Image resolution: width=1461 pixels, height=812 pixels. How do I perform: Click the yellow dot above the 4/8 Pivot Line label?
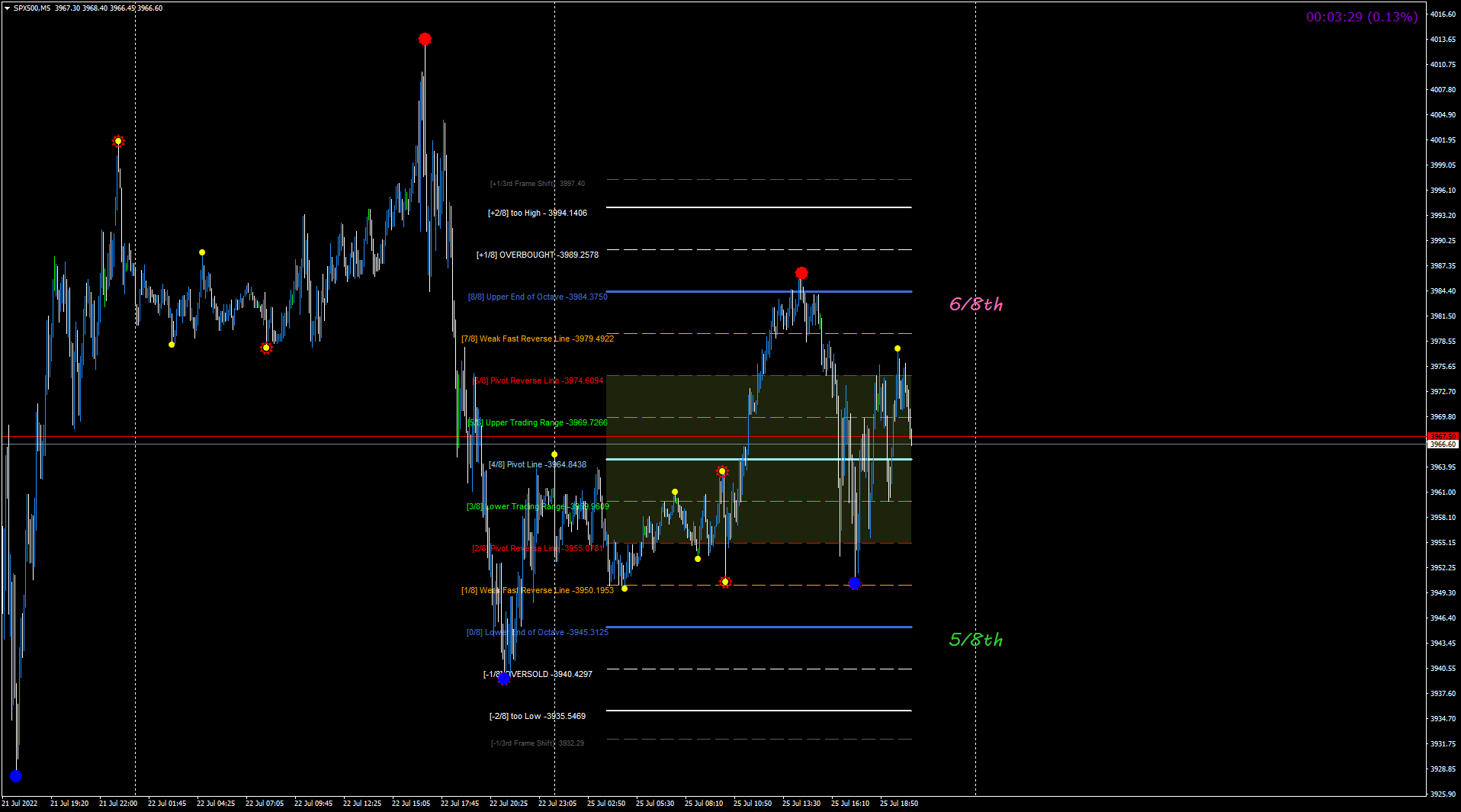click(554, 454)
